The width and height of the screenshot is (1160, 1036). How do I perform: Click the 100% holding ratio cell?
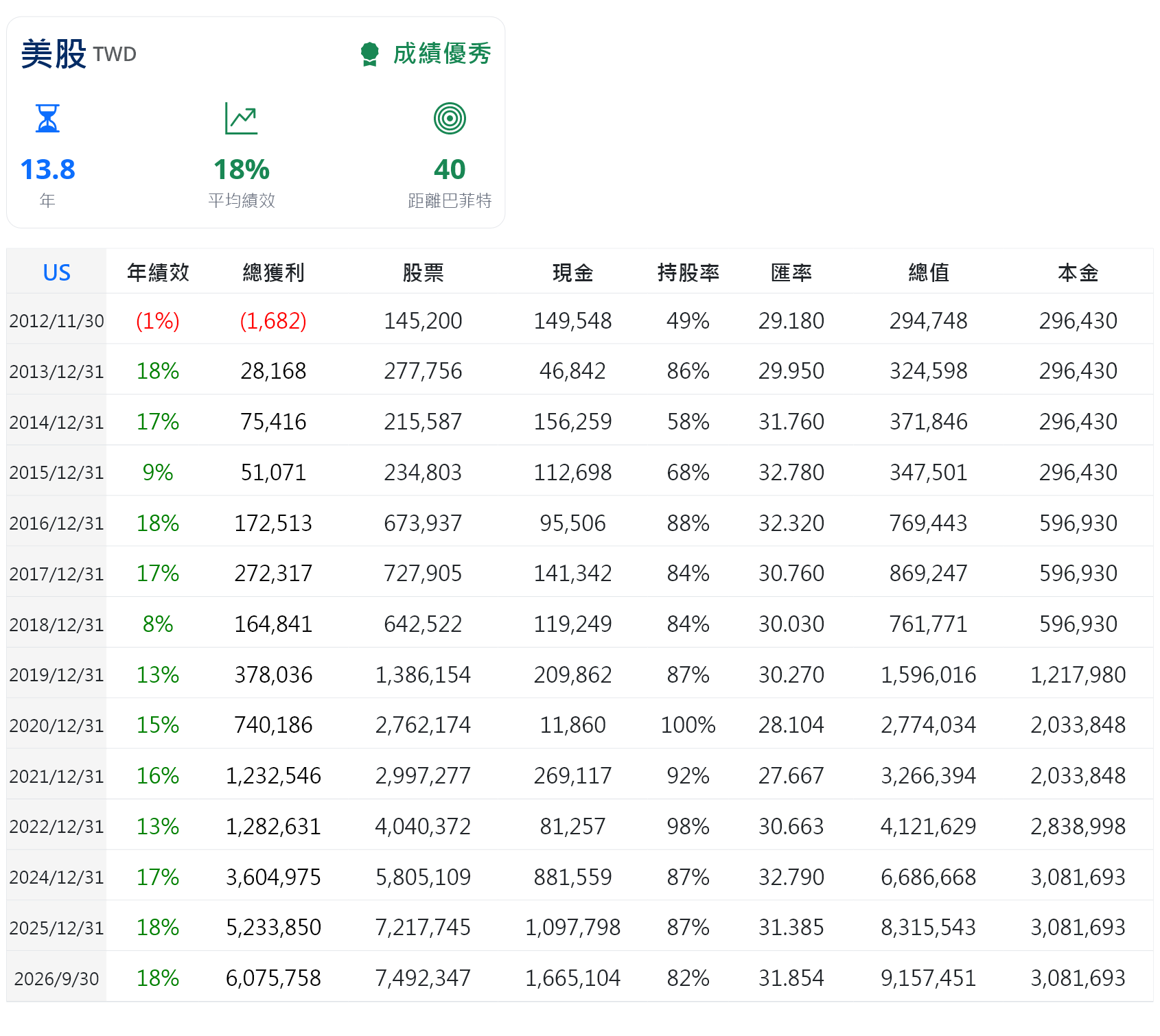click(x=688, y=725)
